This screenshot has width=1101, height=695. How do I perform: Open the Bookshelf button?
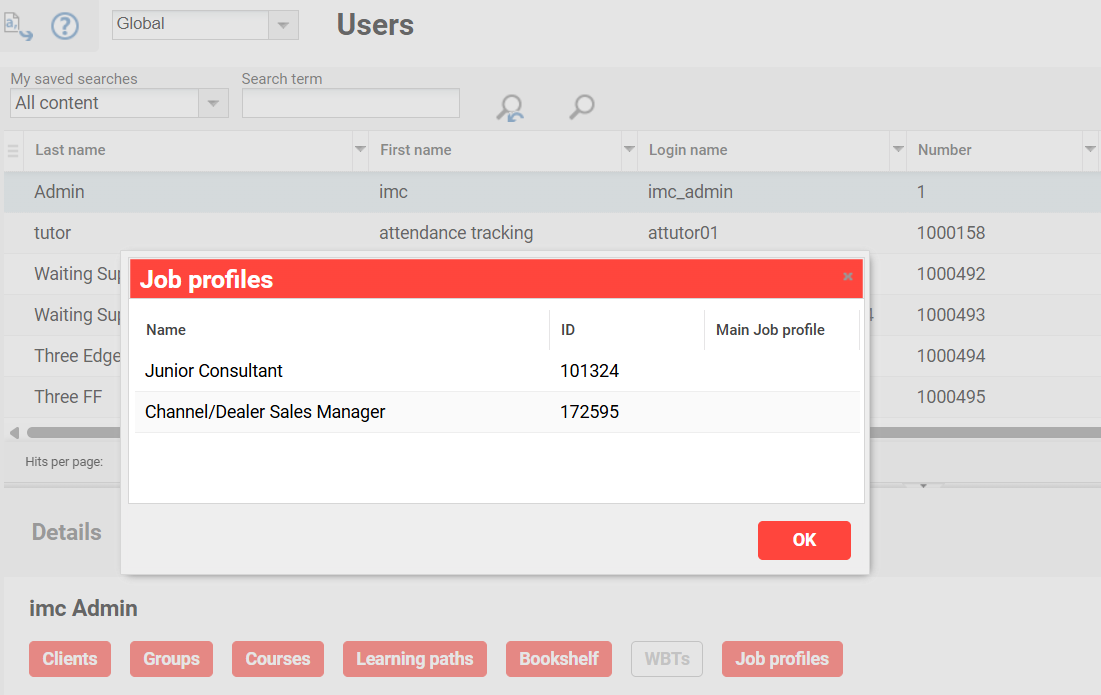pyautogui.click(x=558, y=658)
